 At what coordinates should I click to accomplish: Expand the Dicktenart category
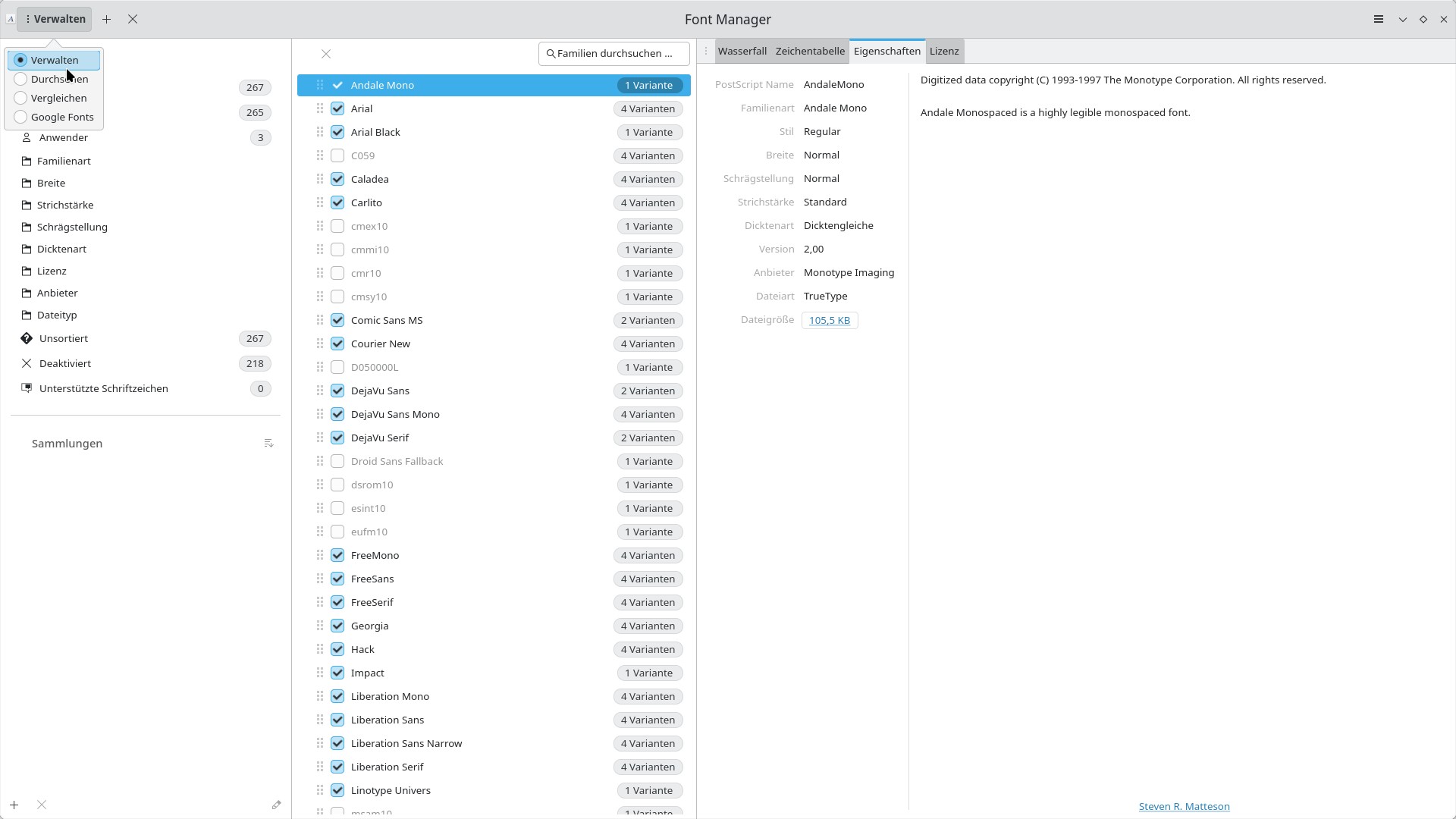click(x=61, y=249)
